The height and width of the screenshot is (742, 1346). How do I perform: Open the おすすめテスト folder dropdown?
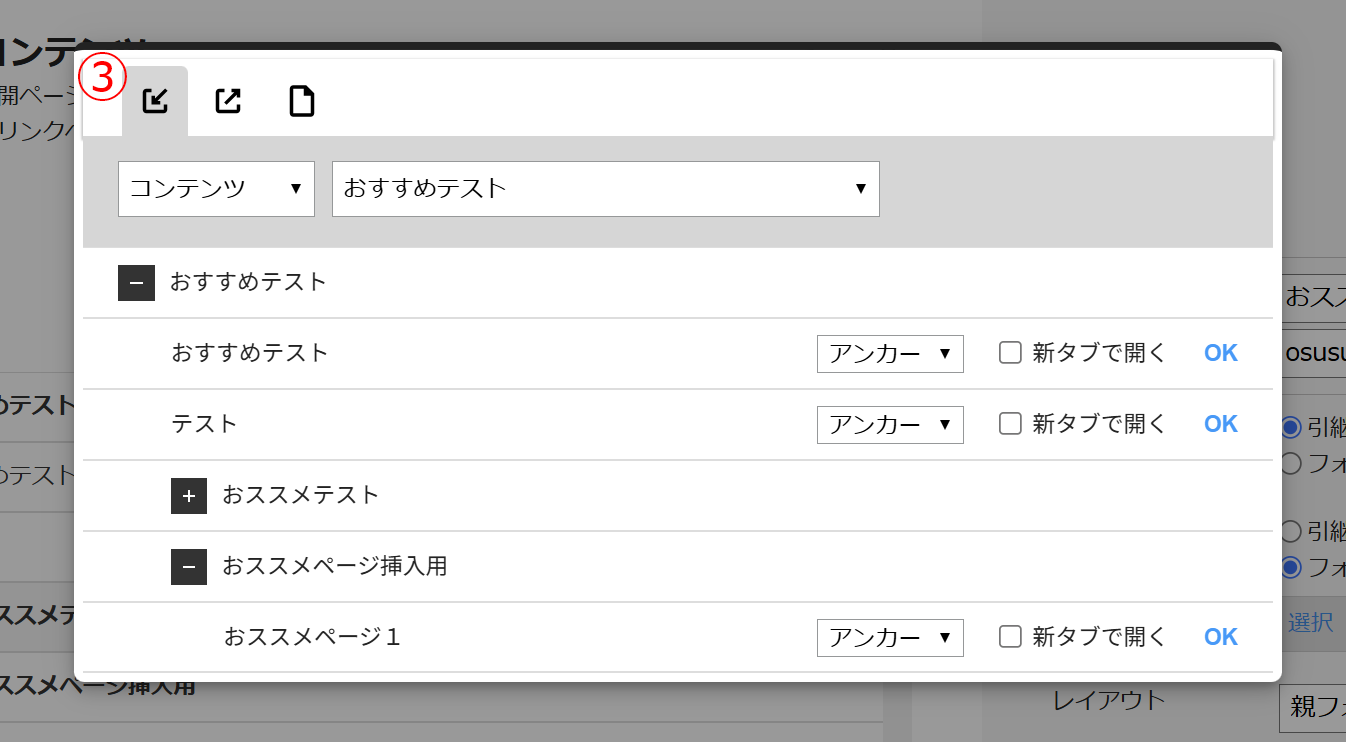606,189
